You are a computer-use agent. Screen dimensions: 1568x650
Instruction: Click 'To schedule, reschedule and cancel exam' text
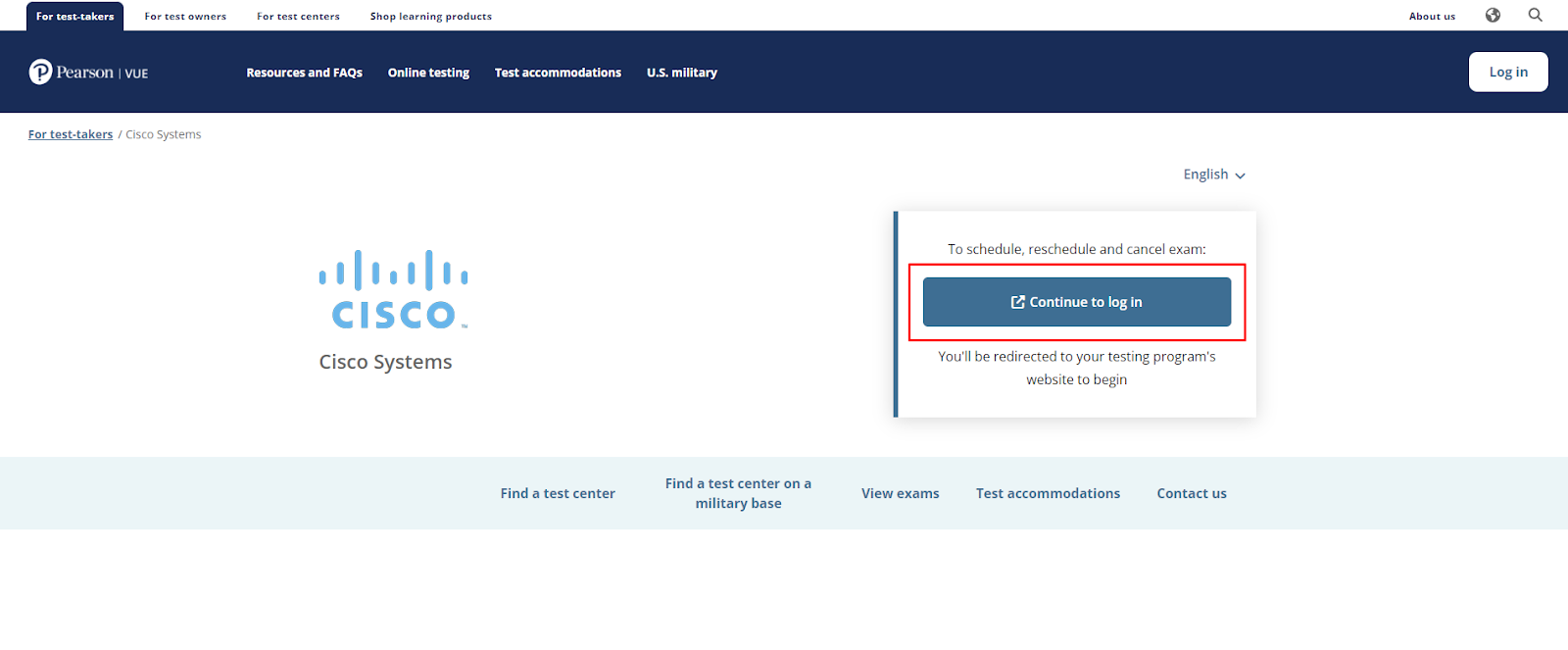click(x=1077, y=249)
